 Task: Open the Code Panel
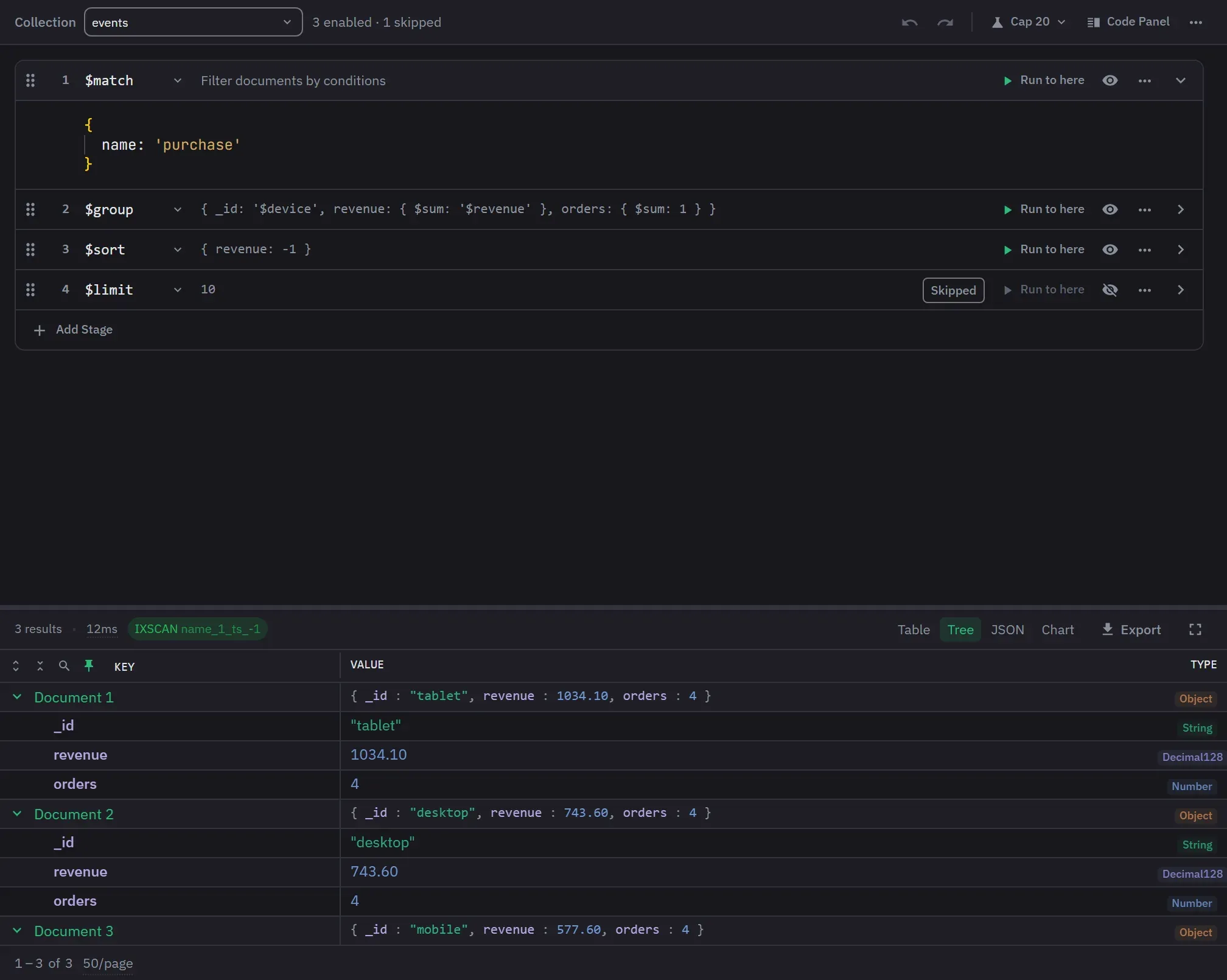click(1128, 22)
